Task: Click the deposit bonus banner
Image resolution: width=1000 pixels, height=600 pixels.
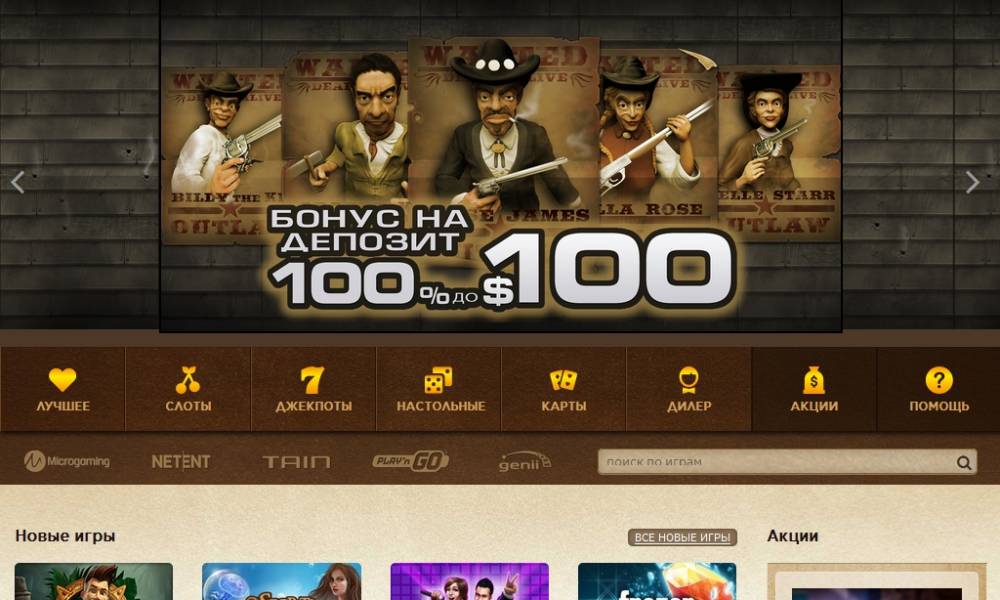Action: (501, 166)
